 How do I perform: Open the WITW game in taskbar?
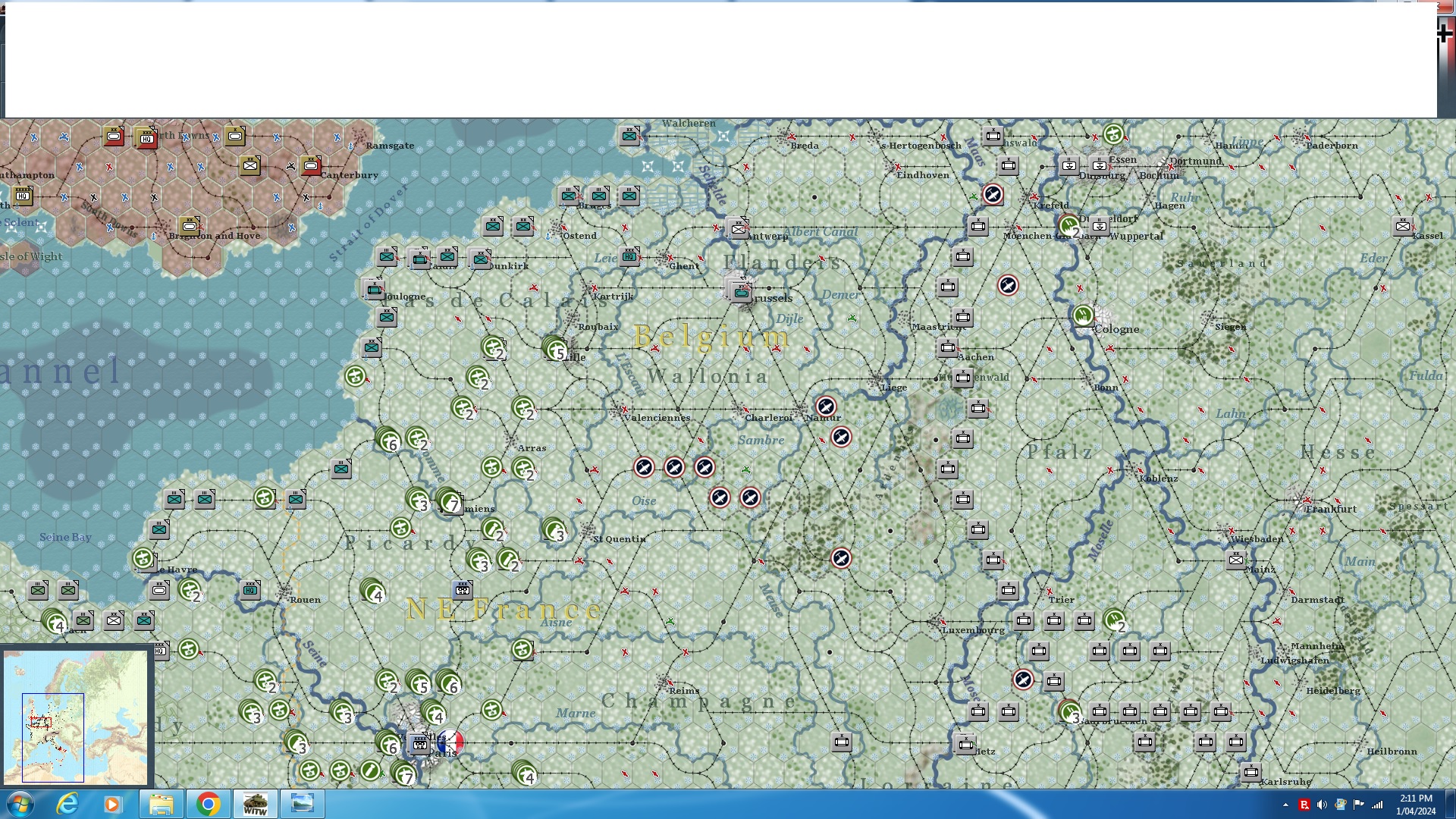coord(255,804)
